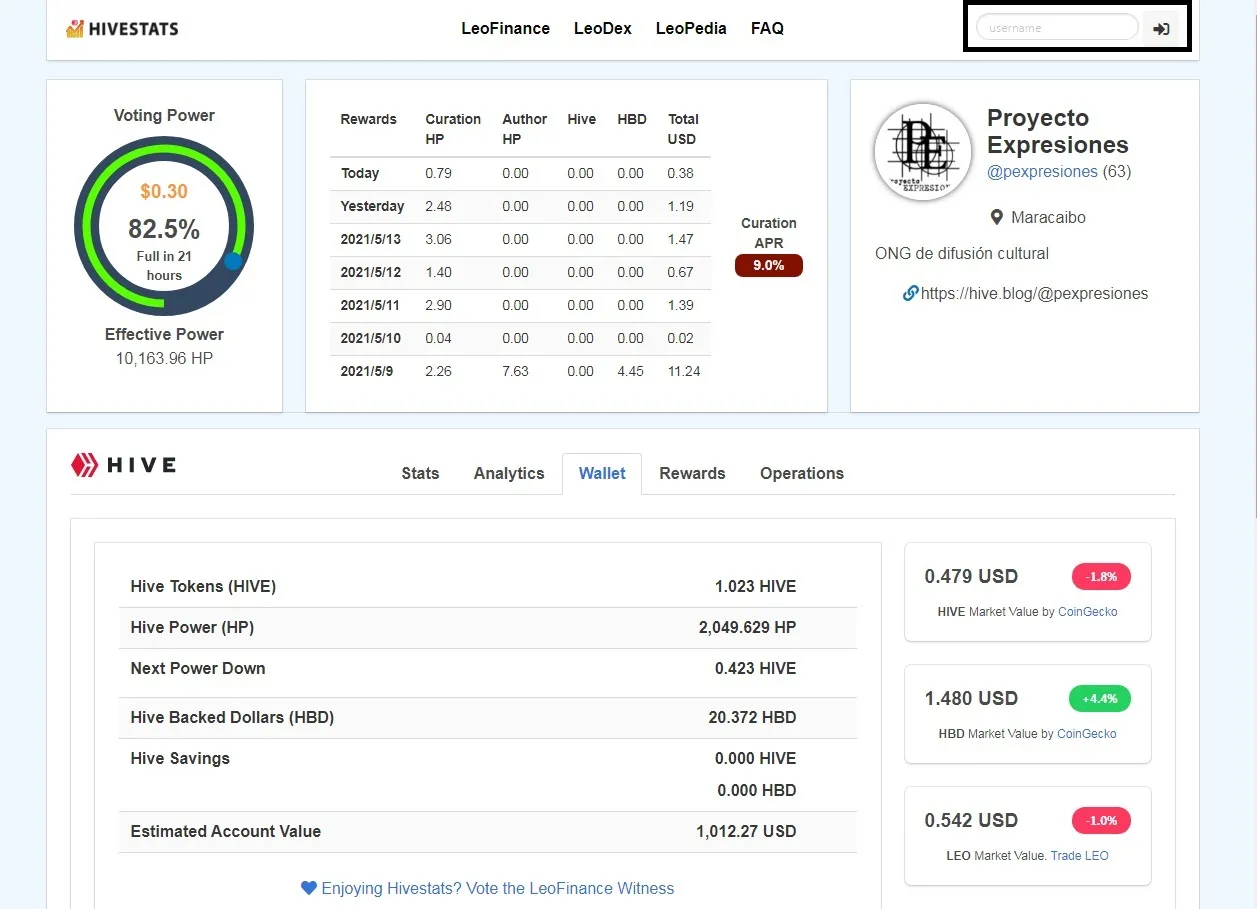Click the username input field
1257x909 pixels.
pos(1057,28)
